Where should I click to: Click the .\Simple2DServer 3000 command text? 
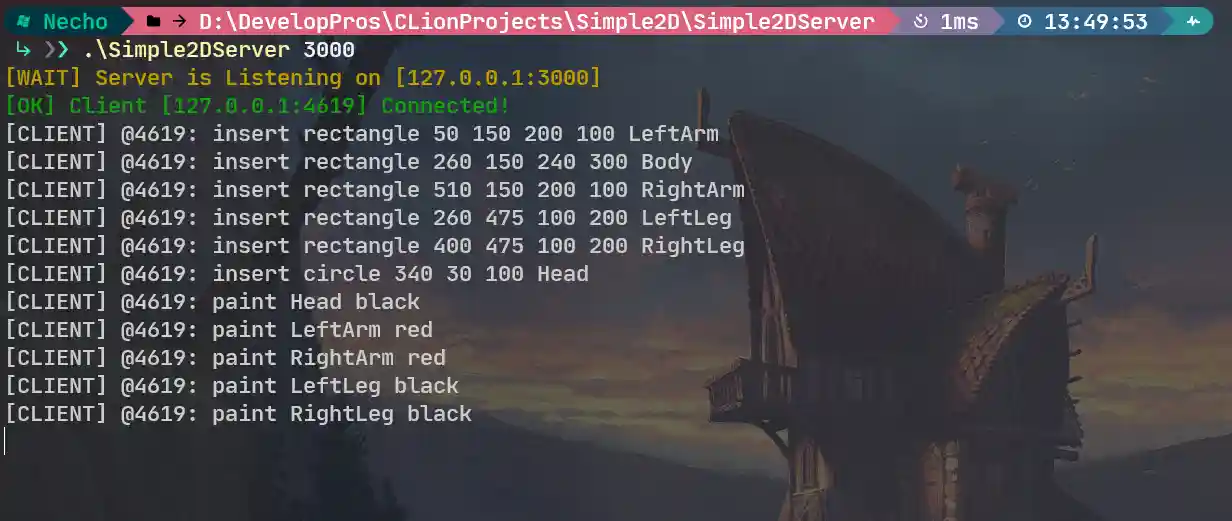(x=219, y=49)
